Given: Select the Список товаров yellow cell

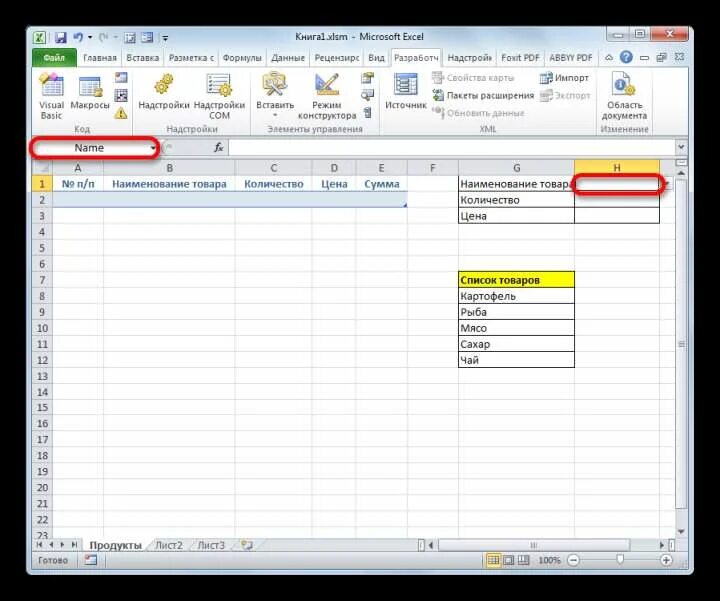Looking at the screenshot, I should coord(516,280).
